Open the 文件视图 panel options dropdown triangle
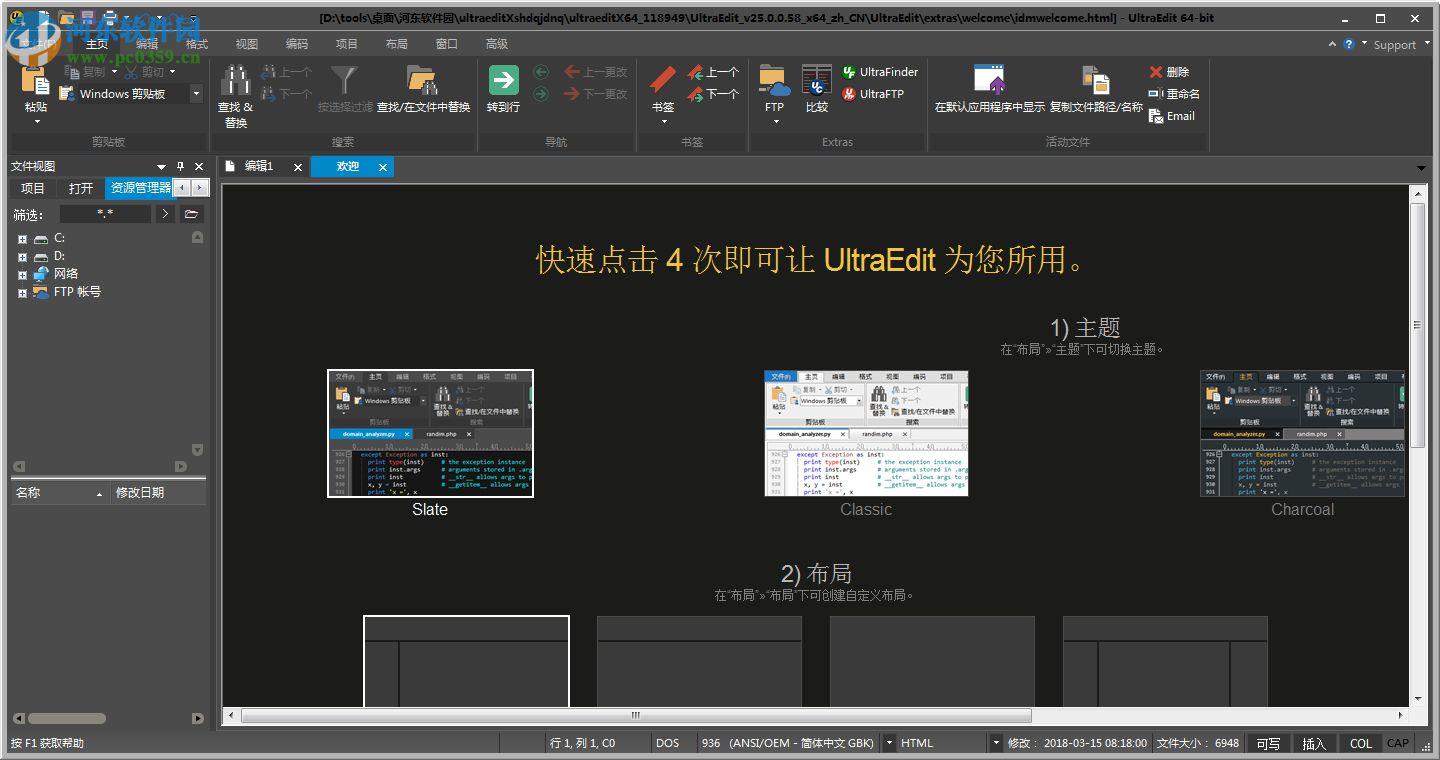Image resolution: width=1440 pixels, height=760 pixels. coord(161,167)
